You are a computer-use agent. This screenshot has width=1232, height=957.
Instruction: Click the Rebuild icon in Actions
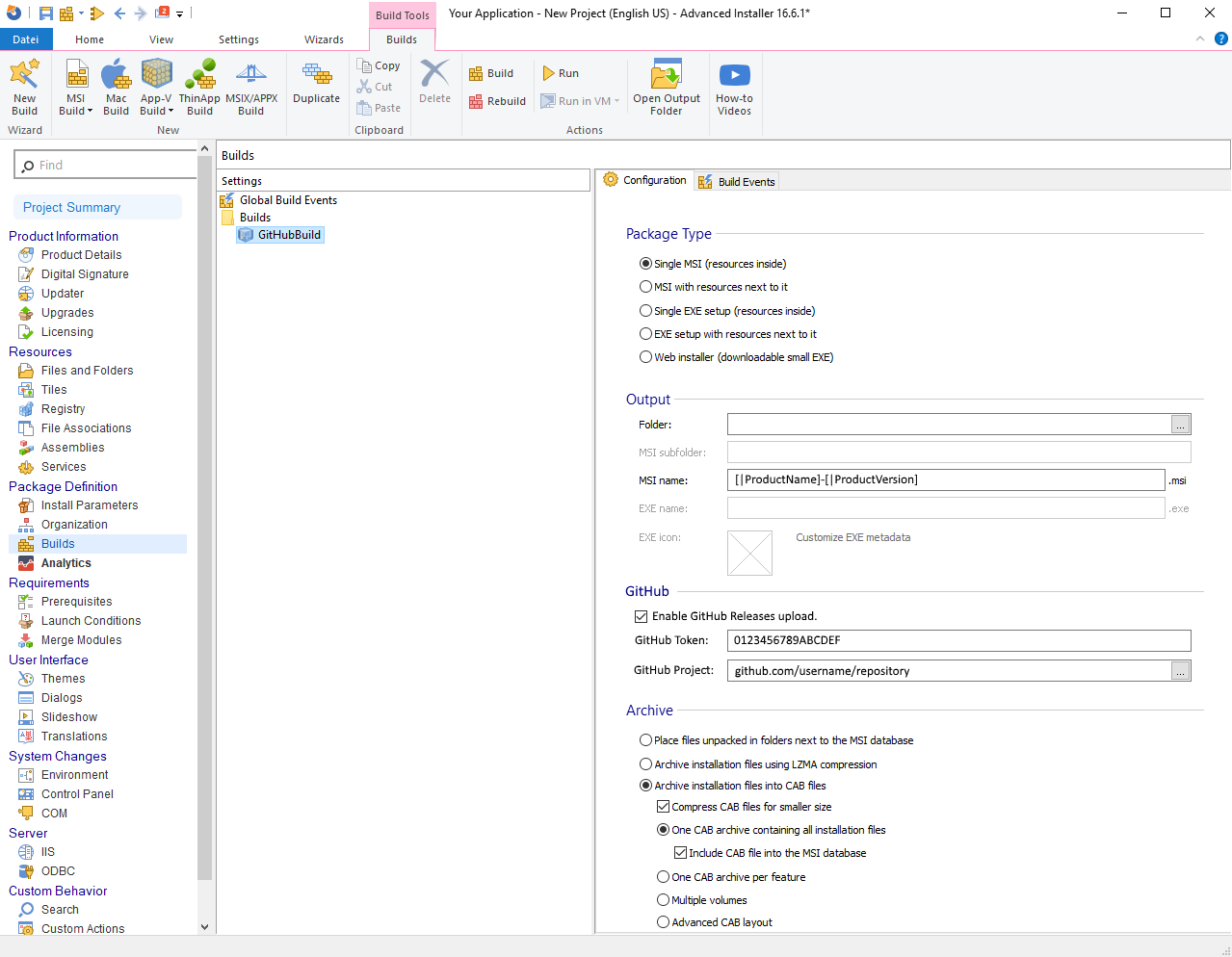coord(476,101)
